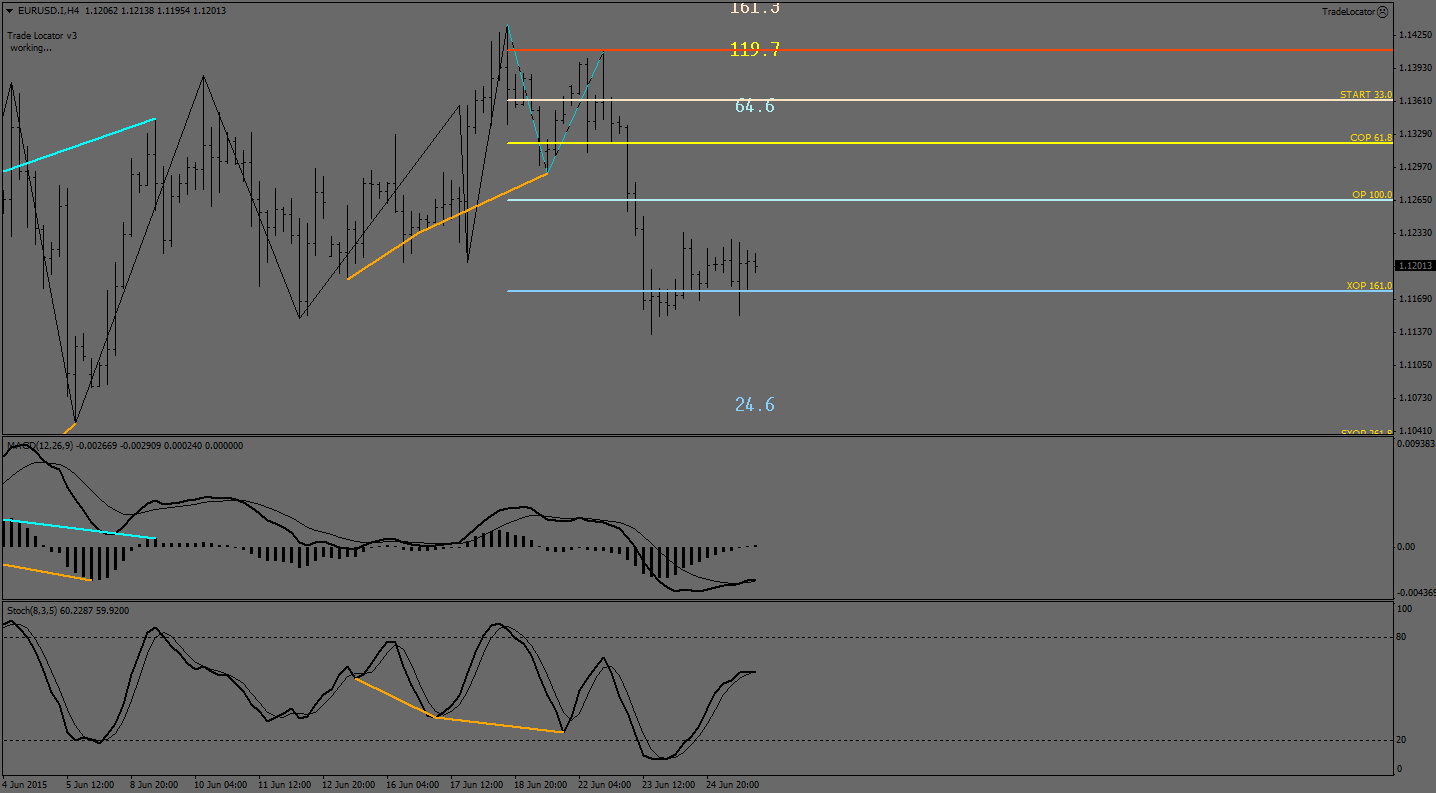The width and height of the screenshot is (1436, 793).
Task: Click the 23 Jun 12:00 time label
Action: pyautogui.click(x=669, y=785)
